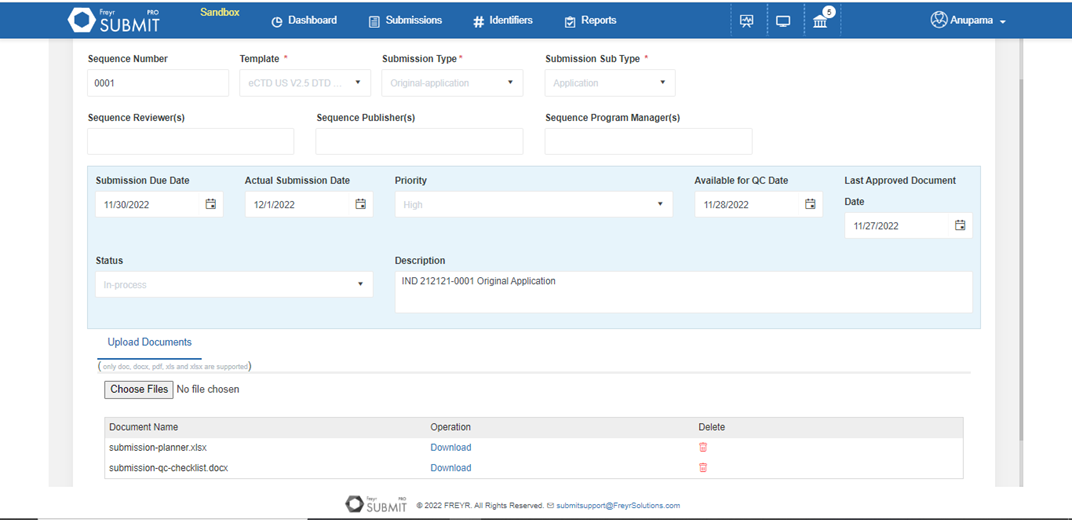The height and width of the screenshot is (520, 1072).
Task: Click the Operation column header
Action: tap(451, 427)
